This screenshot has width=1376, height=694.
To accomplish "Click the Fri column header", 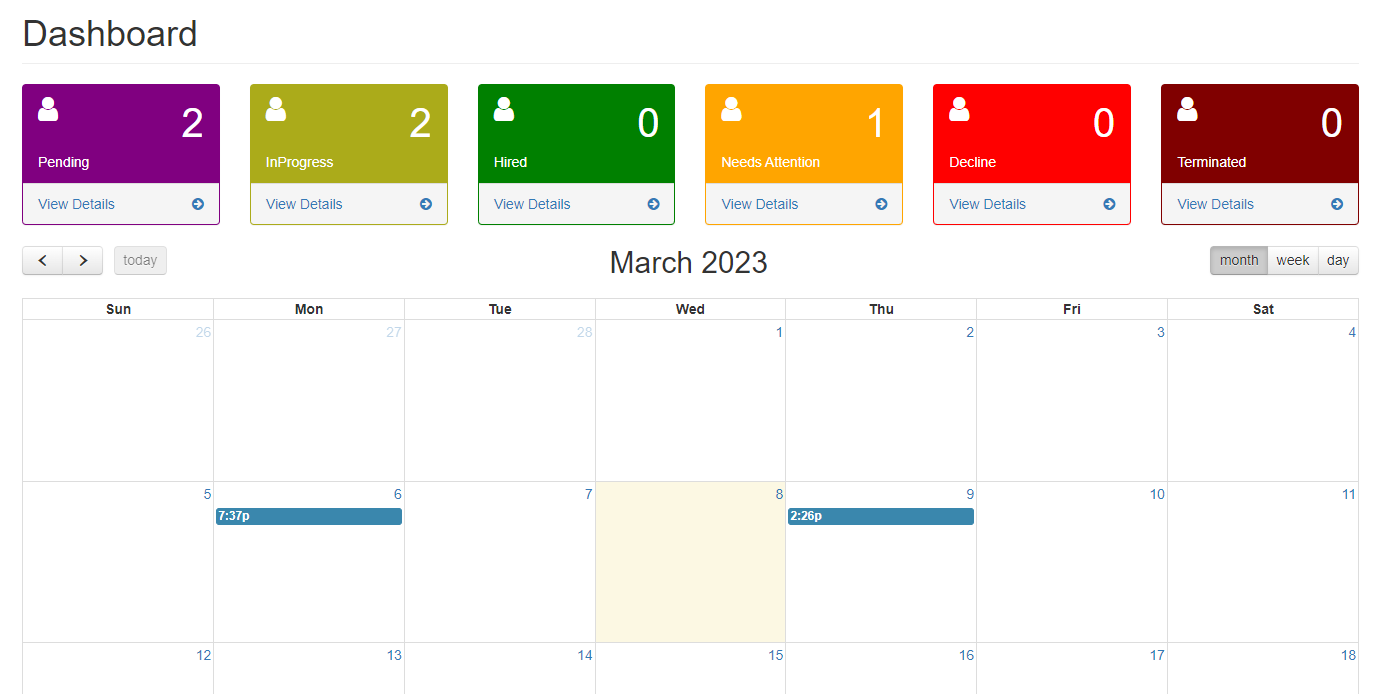I will (x=1072, y=309).
